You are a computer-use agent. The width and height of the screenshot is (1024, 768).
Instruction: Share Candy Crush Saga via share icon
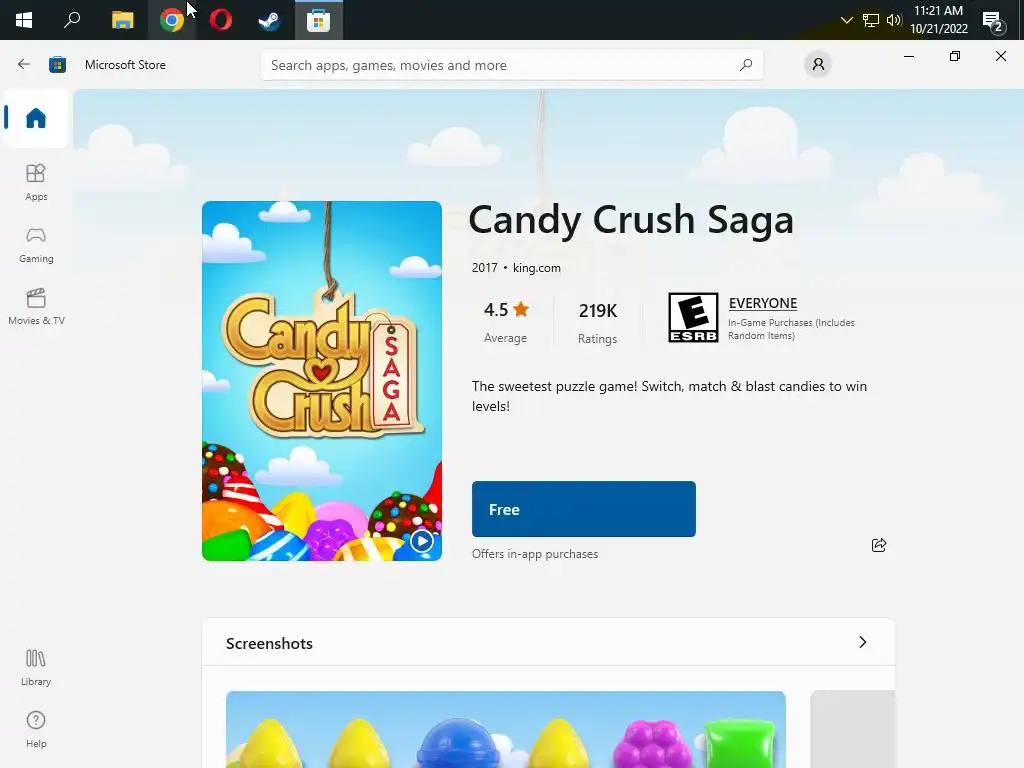(879, 545)
